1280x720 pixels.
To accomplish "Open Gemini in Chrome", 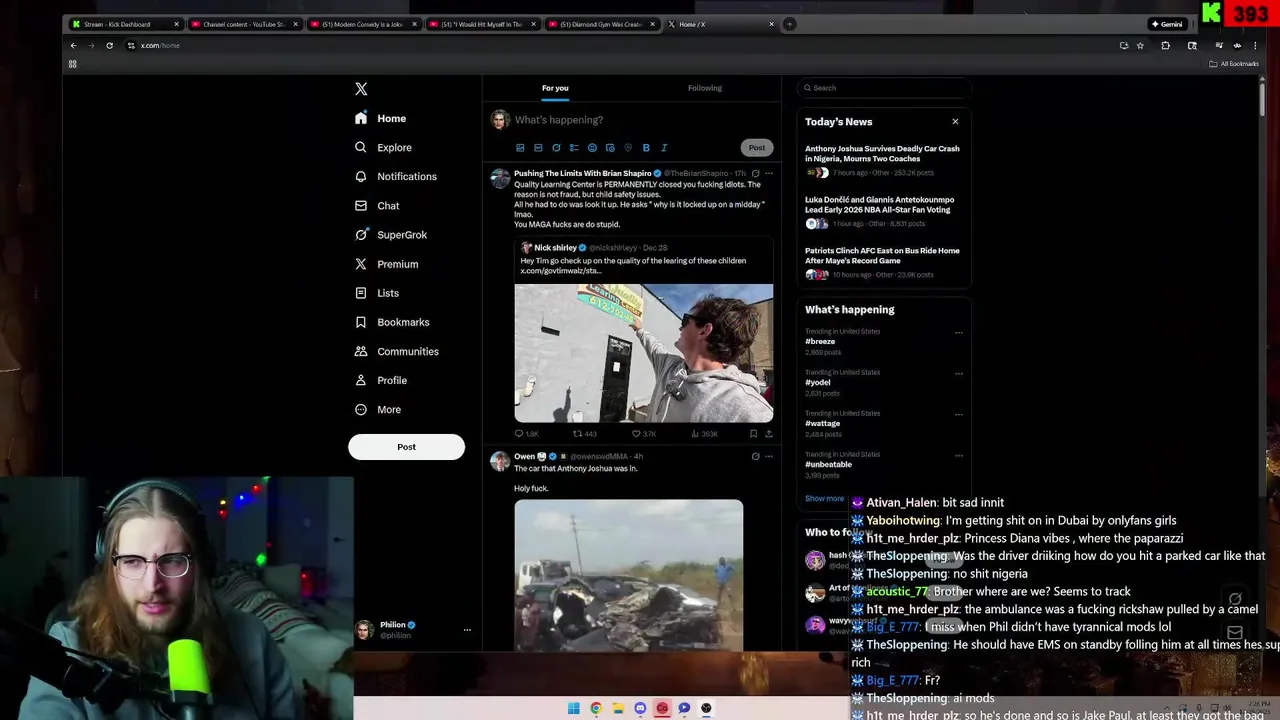I will point(1167,24).
